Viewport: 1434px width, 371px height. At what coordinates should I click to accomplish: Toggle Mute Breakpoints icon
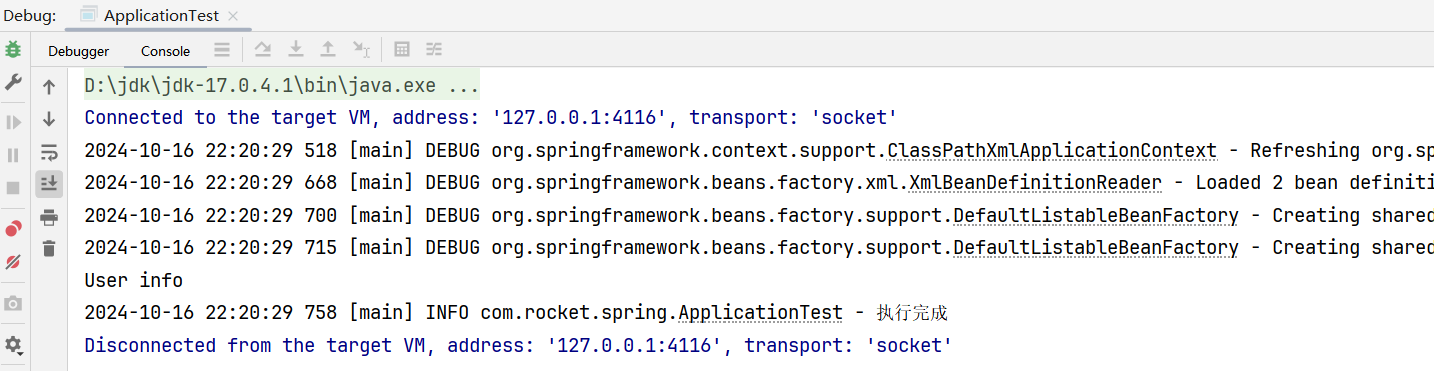coord(13,262)
